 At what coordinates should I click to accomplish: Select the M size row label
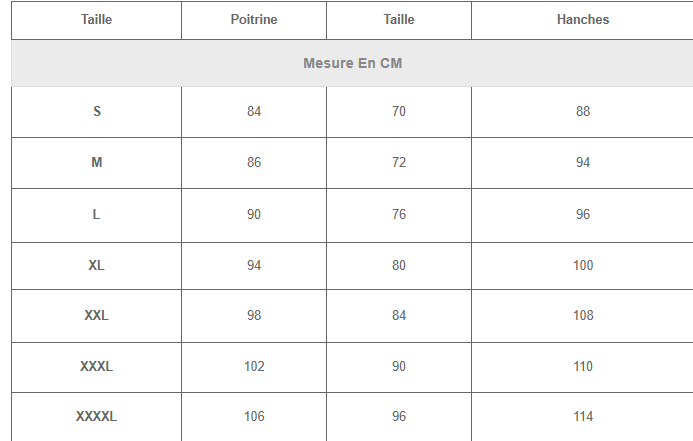pyautogui.click(x=97, y=163)
